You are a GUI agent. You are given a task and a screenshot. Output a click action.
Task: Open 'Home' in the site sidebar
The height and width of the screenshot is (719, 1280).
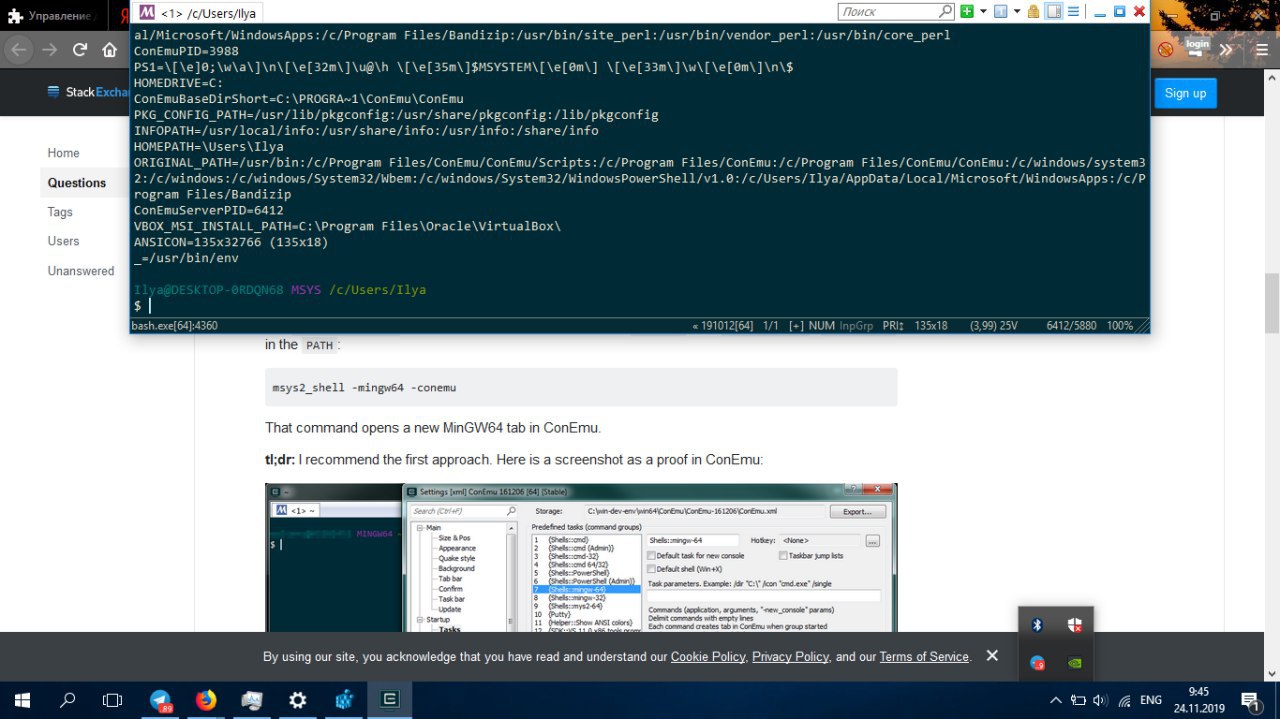point(63,153)
